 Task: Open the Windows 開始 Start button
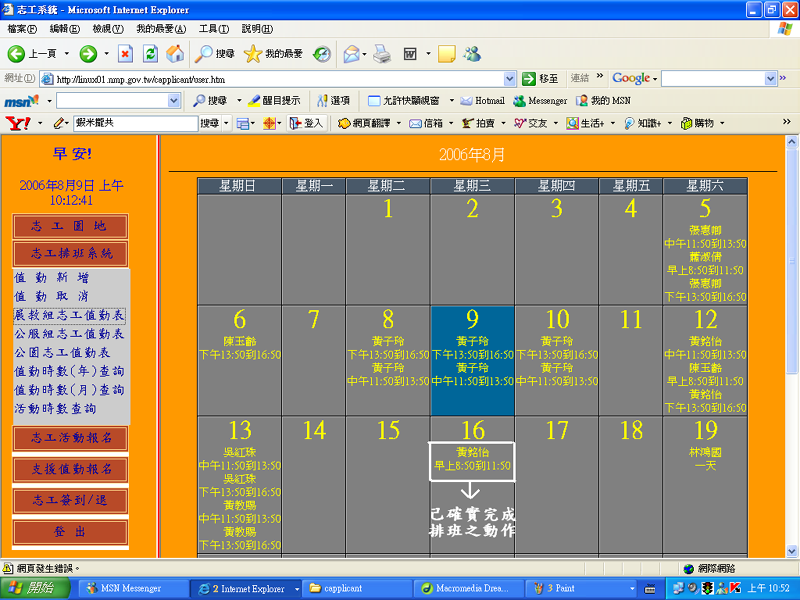(x=34, y=588)
